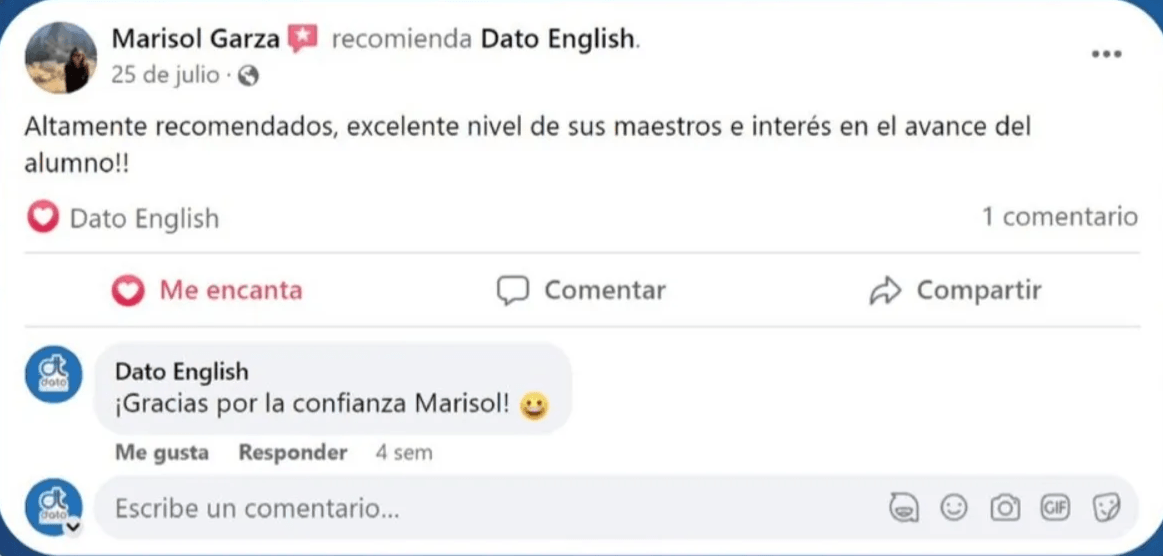Open the 25 de julio post timestamp
The image size is (1163, 556).
[x=165, y=76]
